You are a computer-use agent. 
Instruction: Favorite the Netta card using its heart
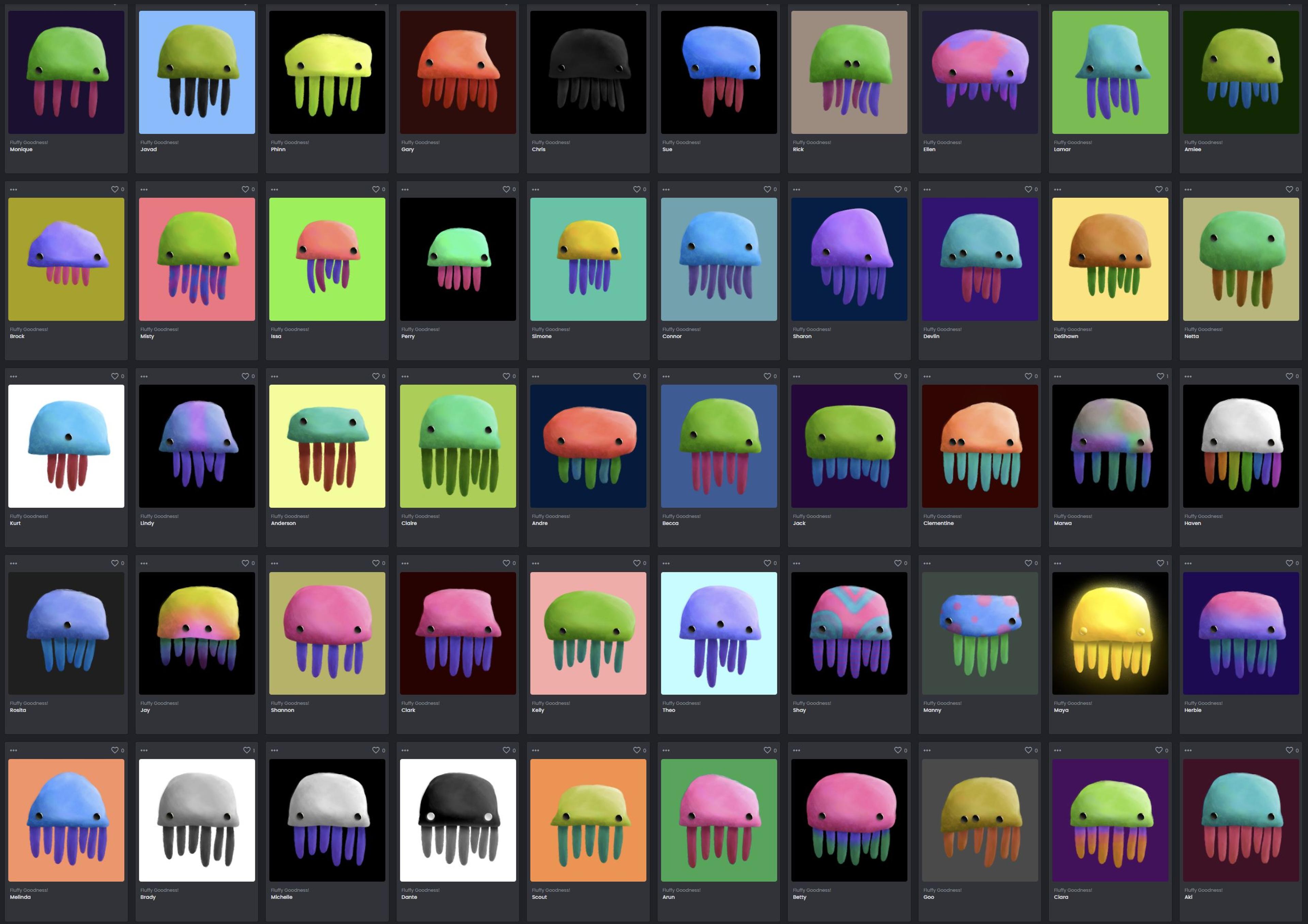[x=1289, y=189]
